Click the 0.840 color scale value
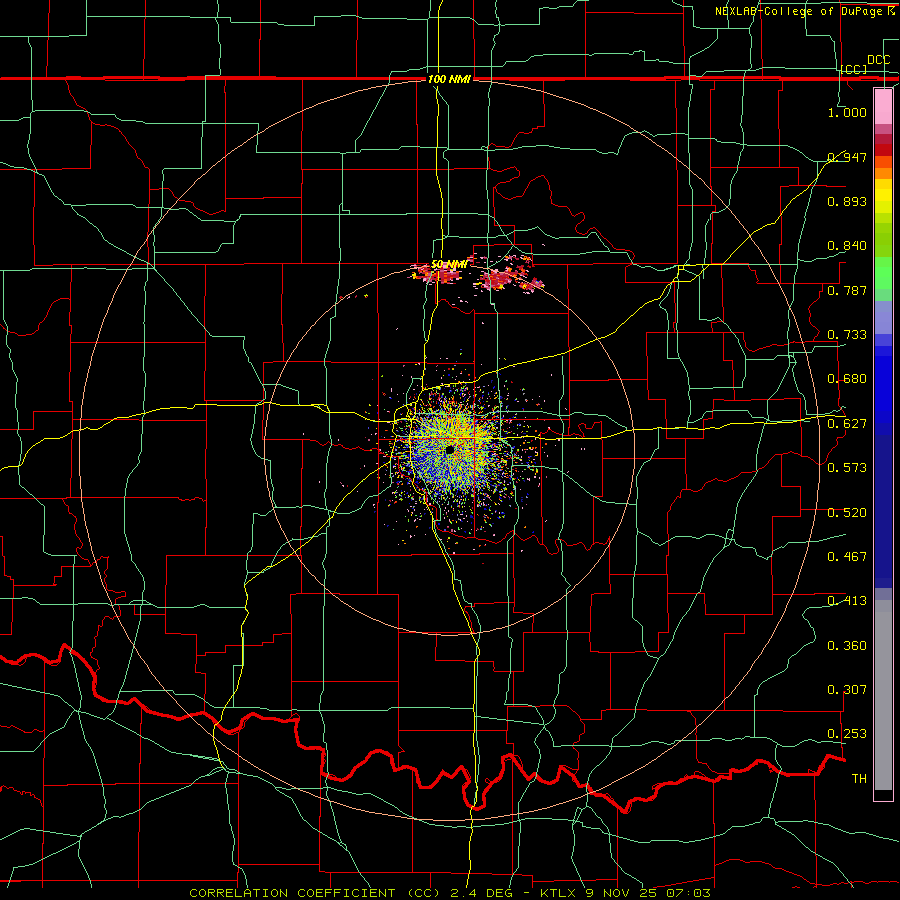Viewport: 900px width, 900px height. coord(847,246)
